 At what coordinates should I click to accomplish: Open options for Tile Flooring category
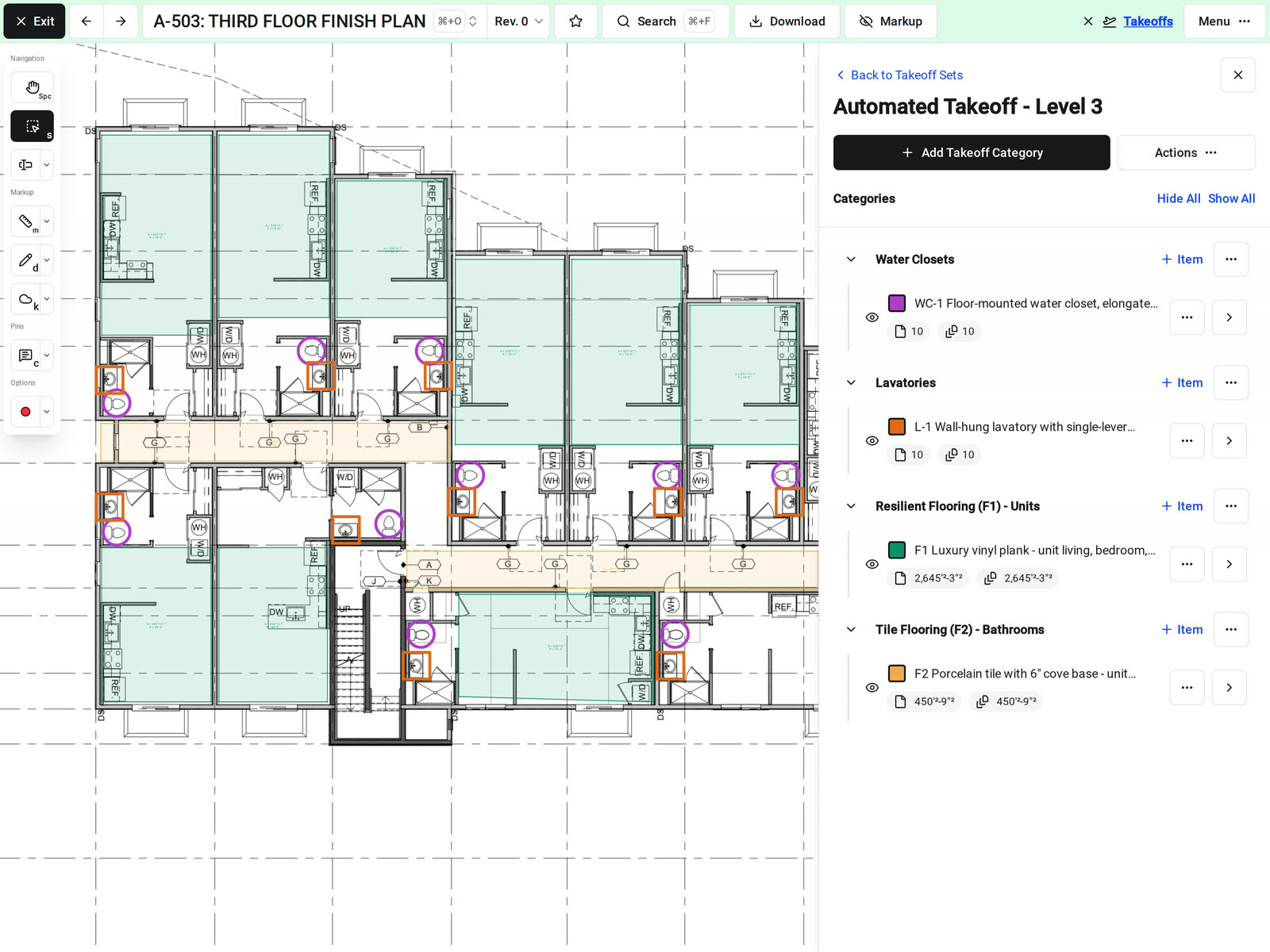coord(1231,629)
